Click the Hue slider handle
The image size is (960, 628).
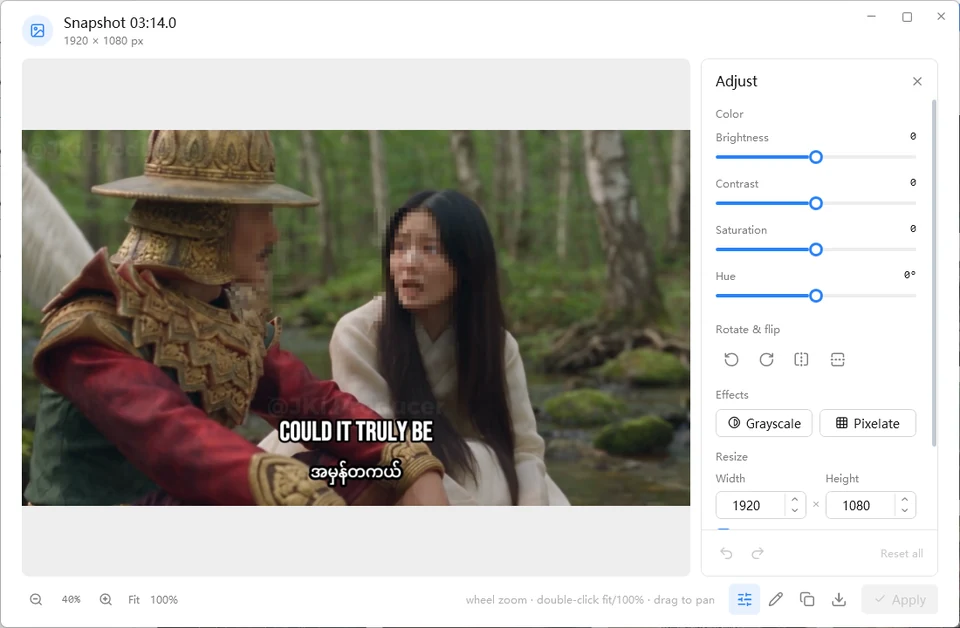[x=816, y=296]
